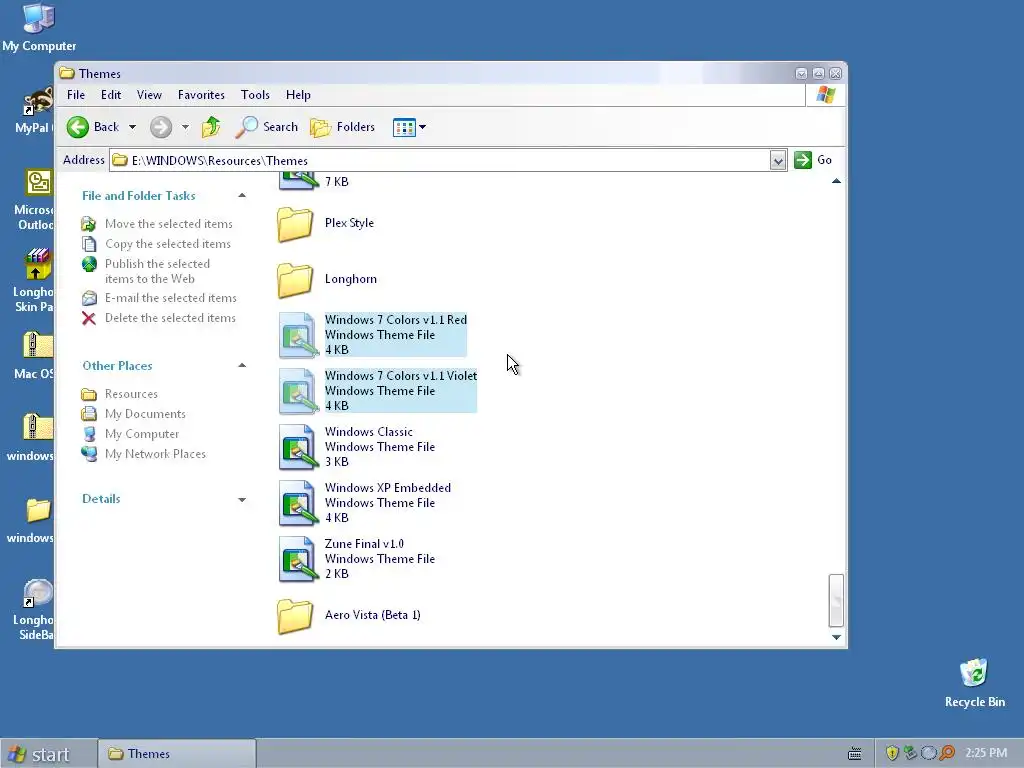Screen dimensions: 1024x768
Task: Expand the Address bar dropdown
Action: [777, 160]
